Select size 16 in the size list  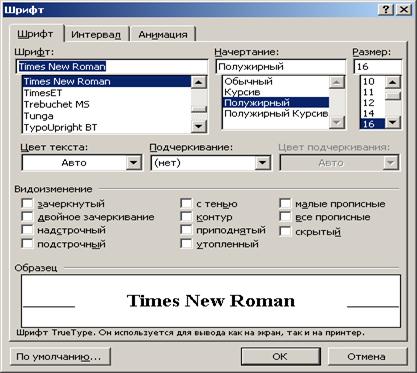[372, 124]
